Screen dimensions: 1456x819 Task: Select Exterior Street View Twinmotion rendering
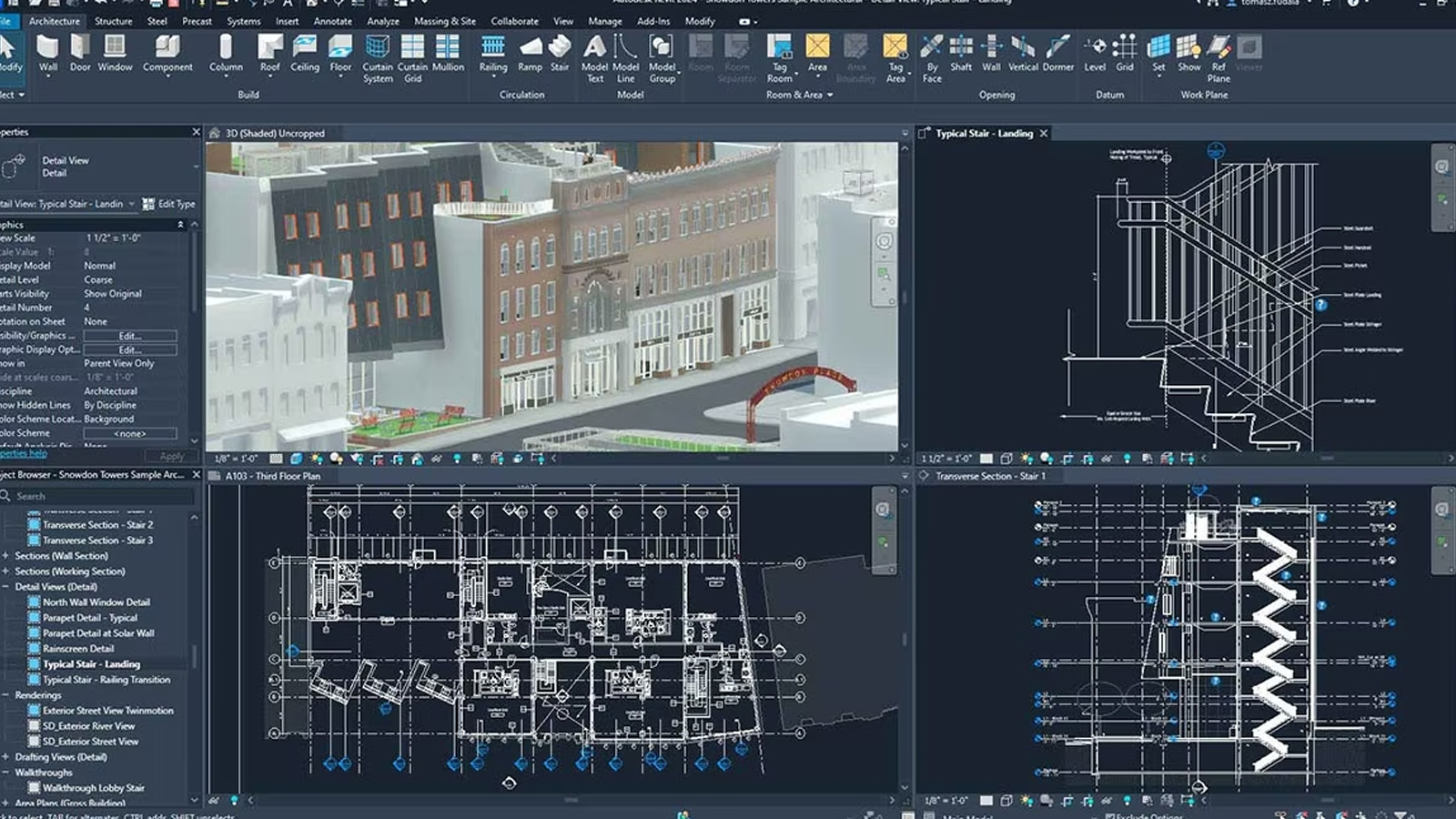(x=108, y=711)
